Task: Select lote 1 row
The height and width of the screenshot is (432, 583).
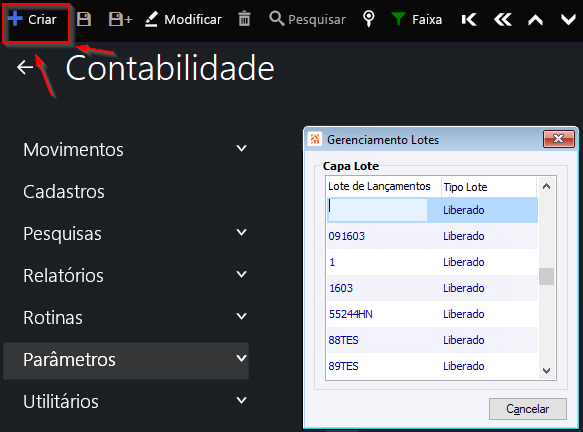Action: pyautogui.click(x=432, y=262)
